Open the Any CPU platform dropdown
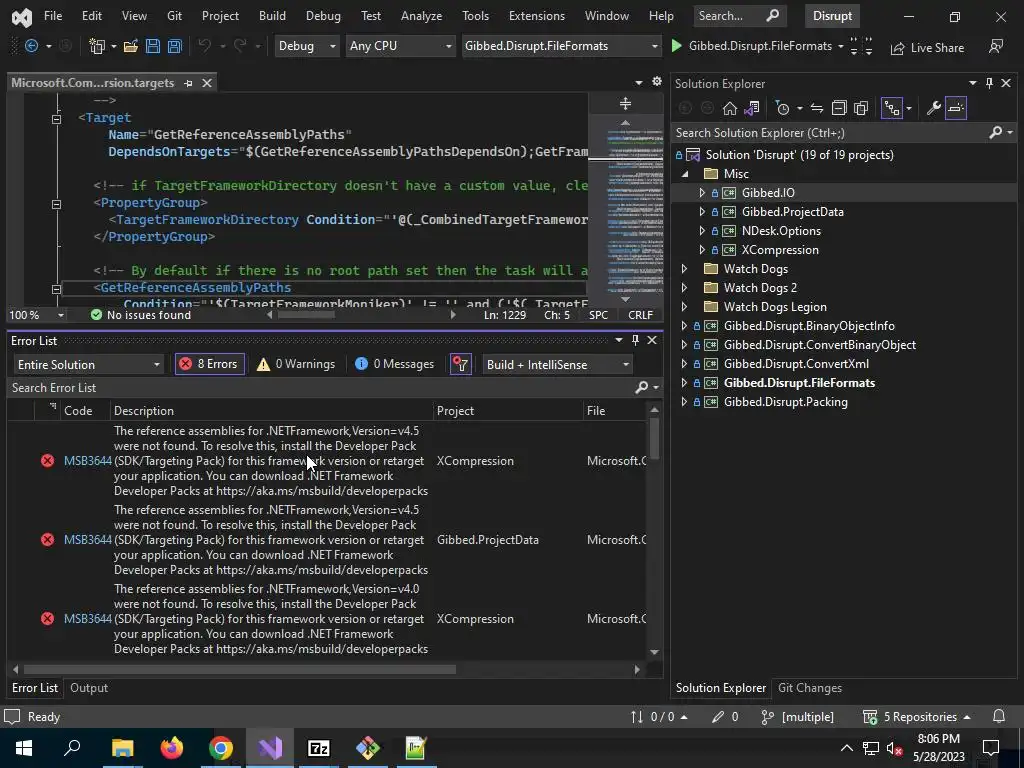 (x=400, y=46)
